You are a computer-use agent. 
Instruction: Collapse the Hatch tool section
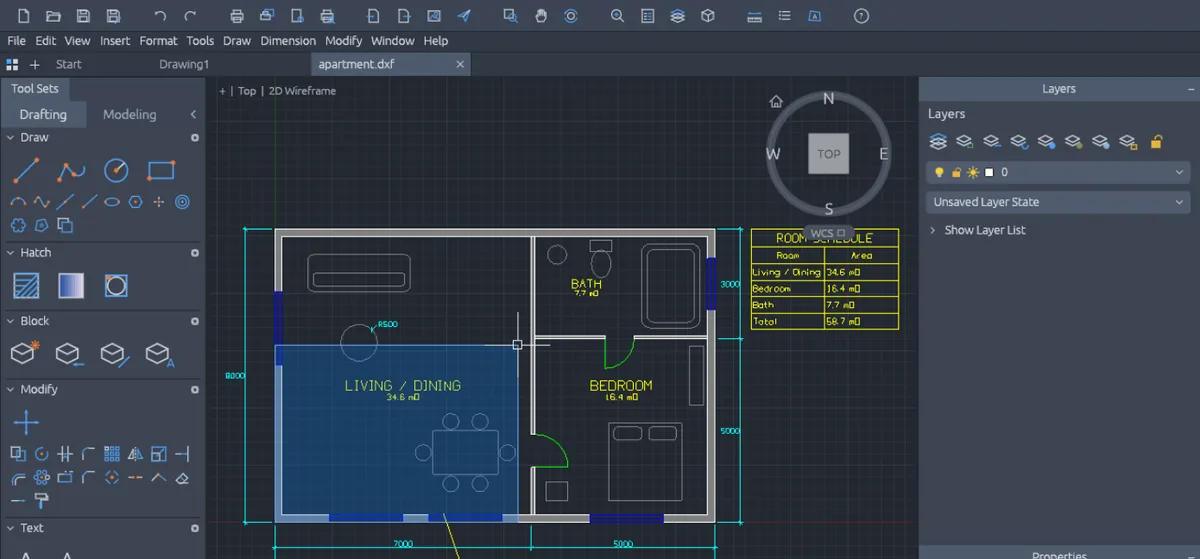(10, 253)
